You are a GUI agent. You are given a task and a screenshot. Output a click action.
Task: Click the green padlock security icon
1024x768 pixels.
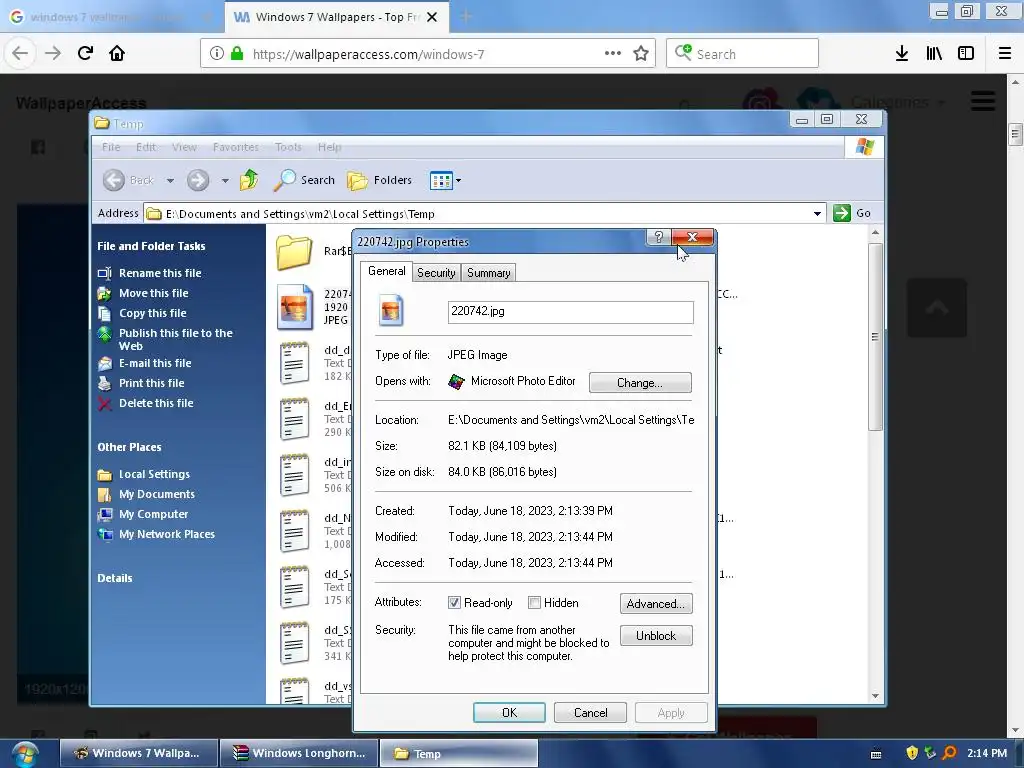(237, 54)
